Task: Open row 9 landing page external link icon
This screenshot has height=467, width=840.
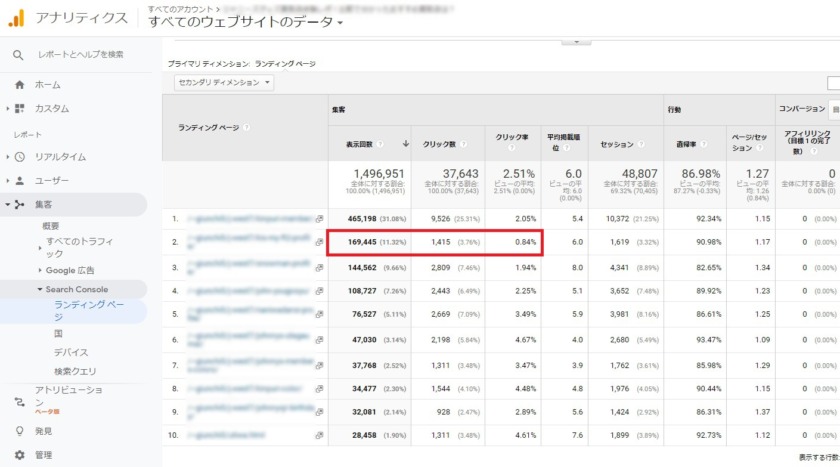Action: (319, 412)
